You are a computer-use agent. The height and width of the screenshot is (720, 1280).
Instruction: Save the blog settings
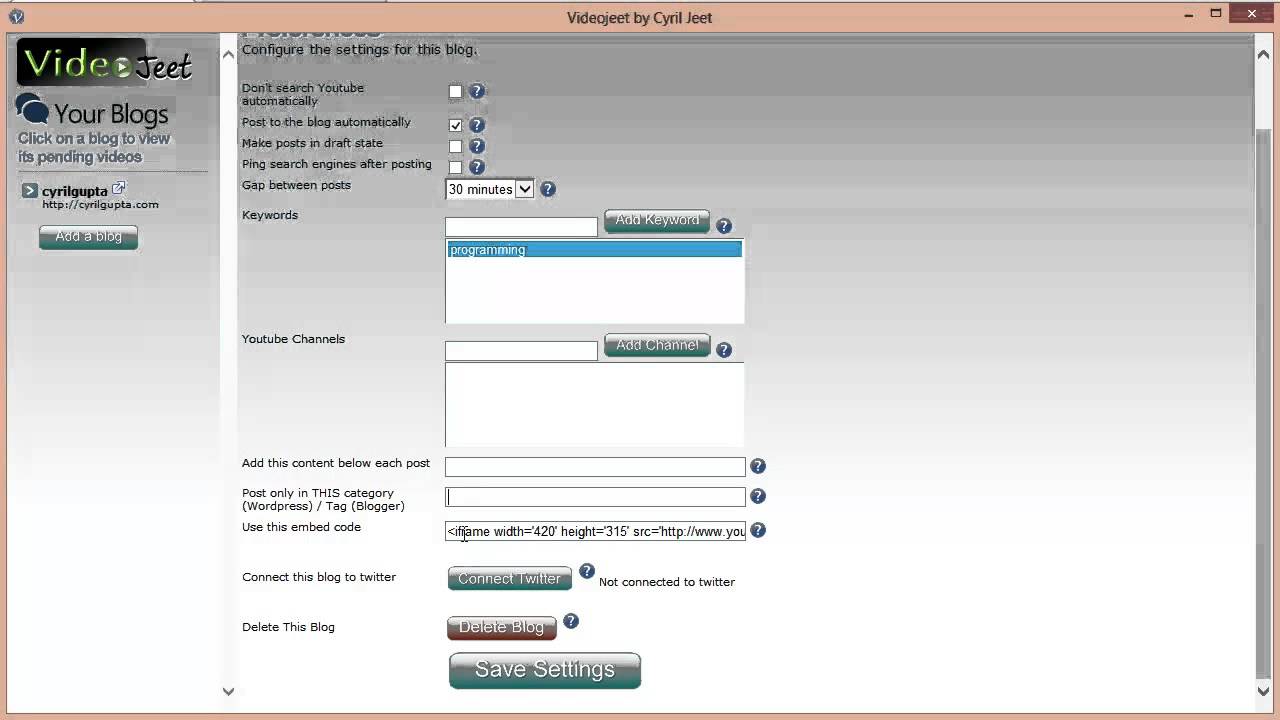(545, 670)
